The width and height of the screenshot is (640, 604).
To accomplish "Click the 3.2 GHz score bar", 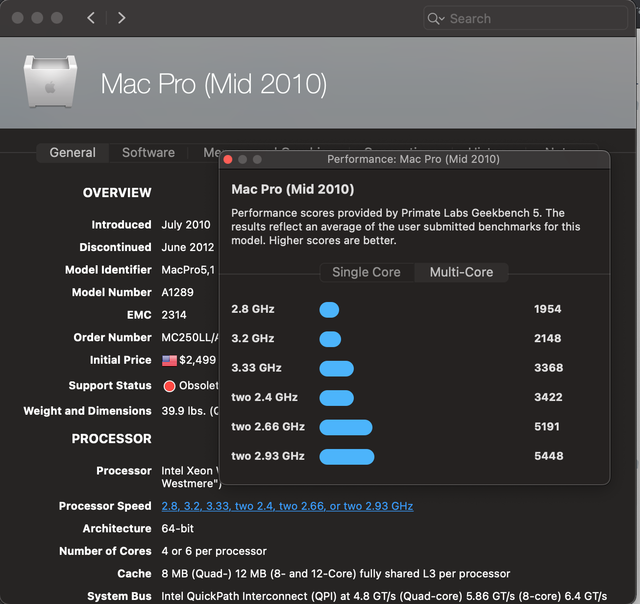I will (330, 339).
